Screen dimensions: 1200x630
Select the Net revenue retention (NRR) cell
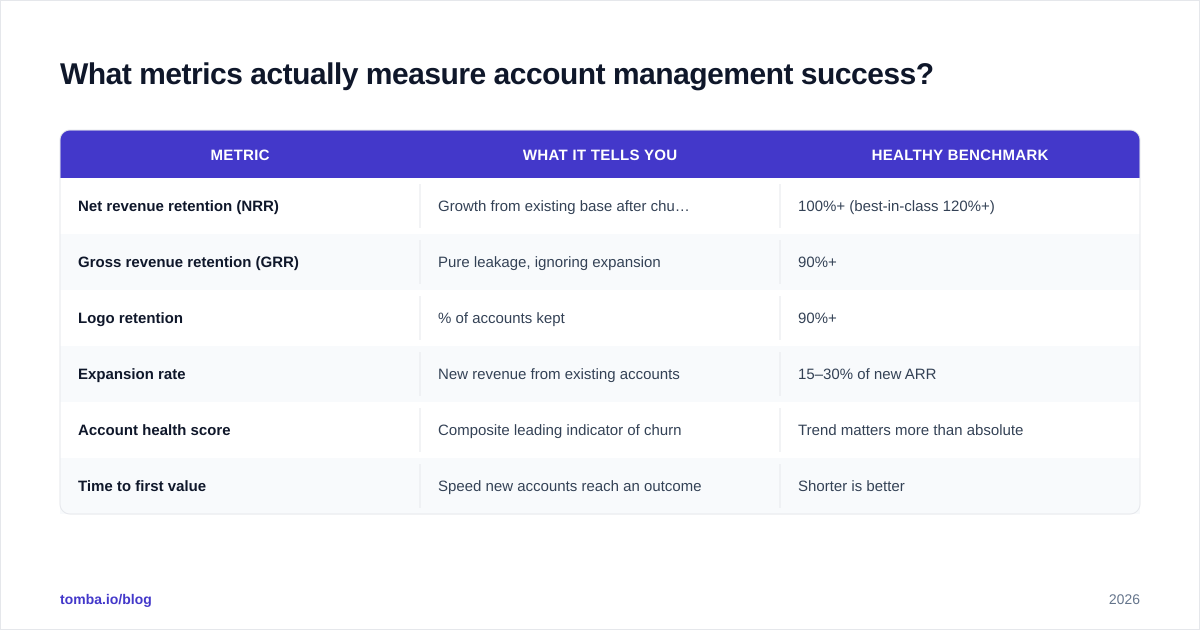pos(240,206)
